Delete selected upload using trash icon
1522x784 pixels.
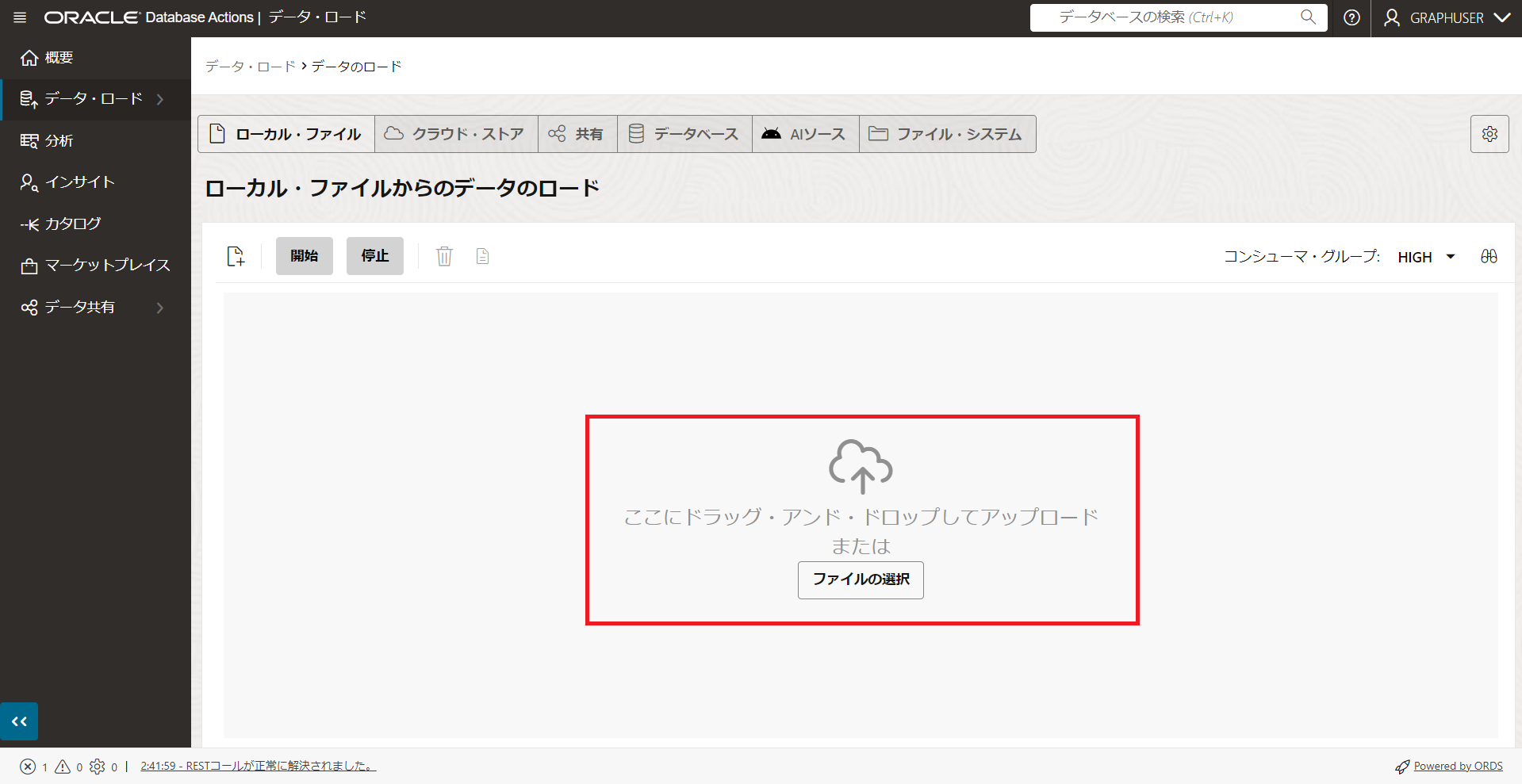point(444,255)
